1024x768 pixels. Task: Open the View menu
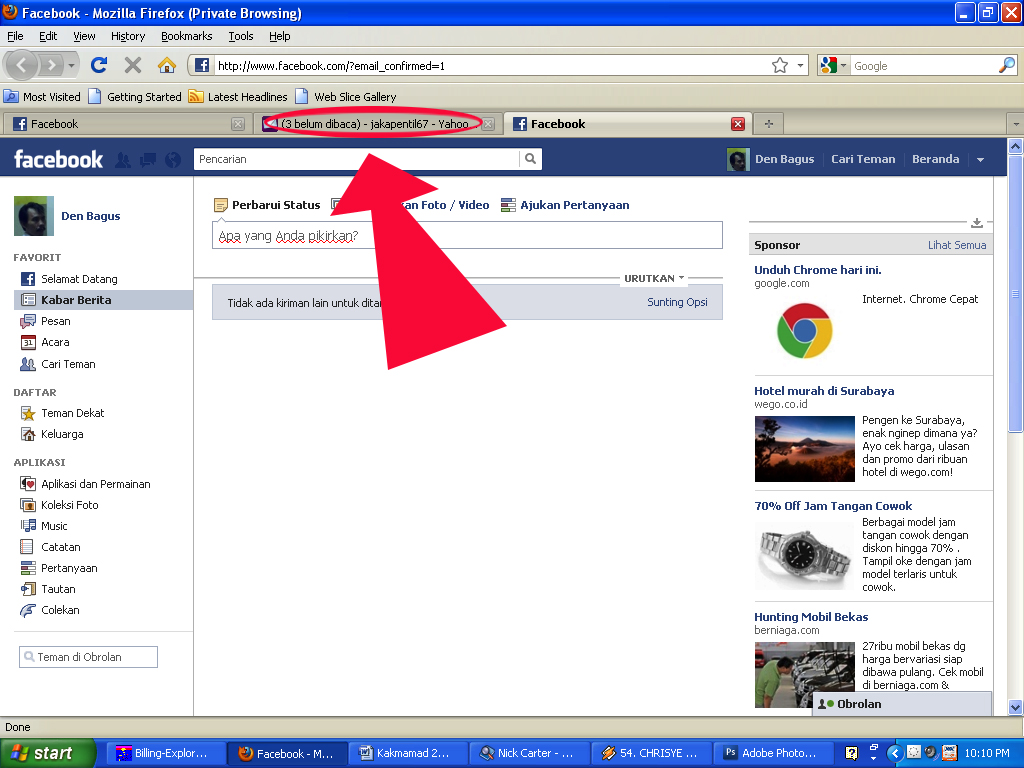pyautogui.click(x=84, y=36)
